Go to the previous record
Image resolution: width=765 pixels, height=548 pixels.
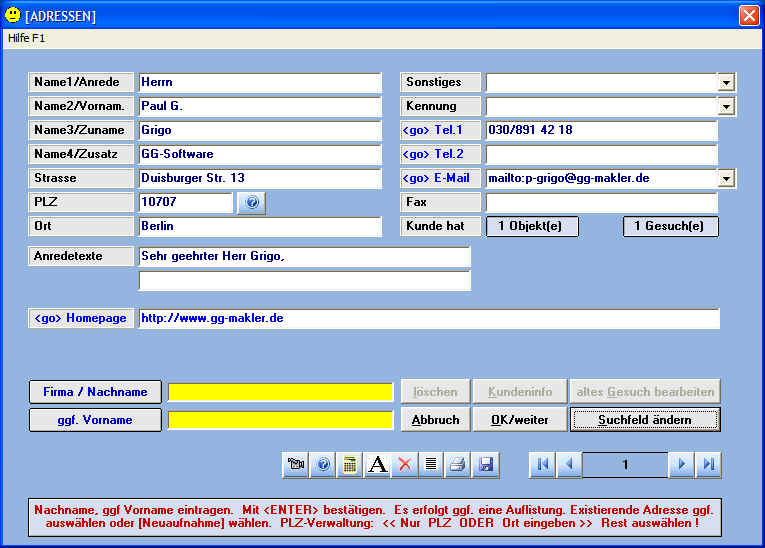tap(569, 464)
